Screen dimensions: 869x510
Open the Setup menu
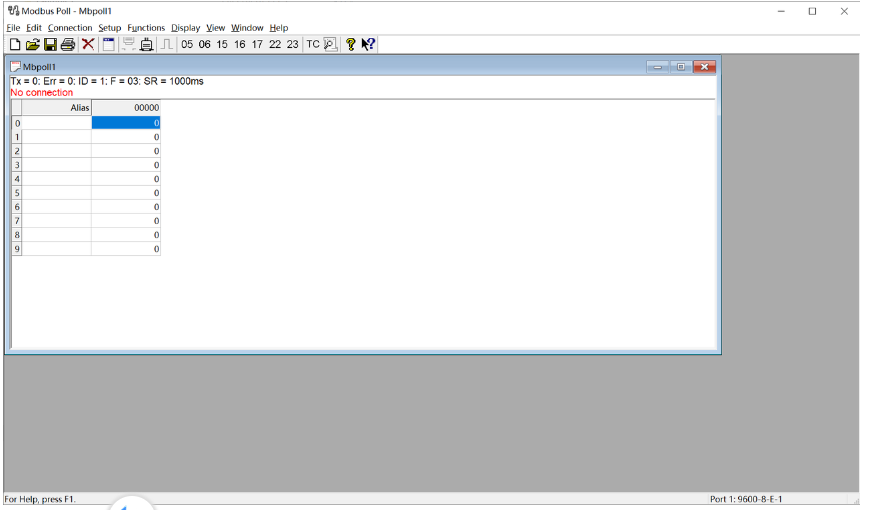click(x=110, y=28)
